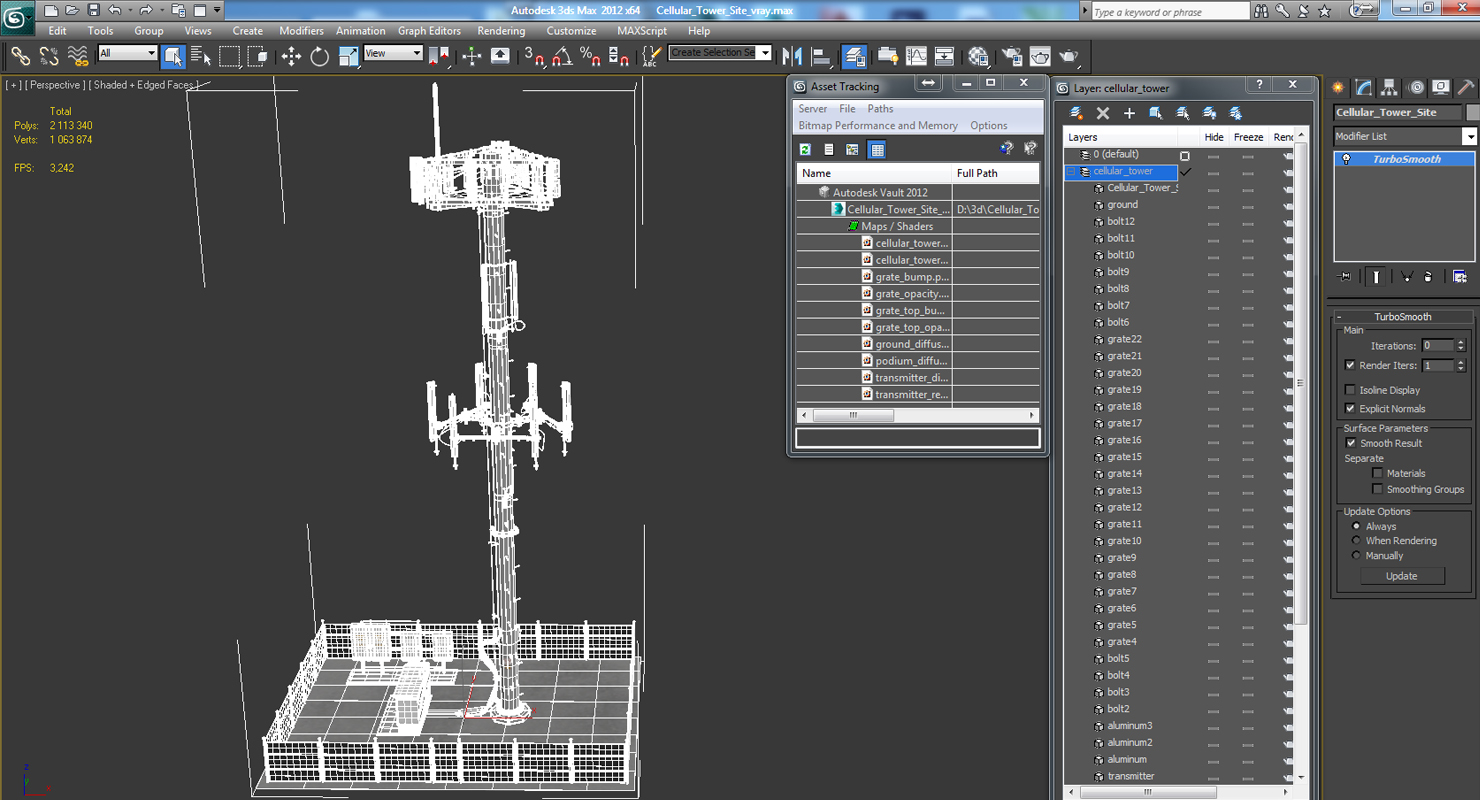Screen dimensions: 1480x800
Task: Click the search keyword input field
Action: click(x=1169, y=12)
